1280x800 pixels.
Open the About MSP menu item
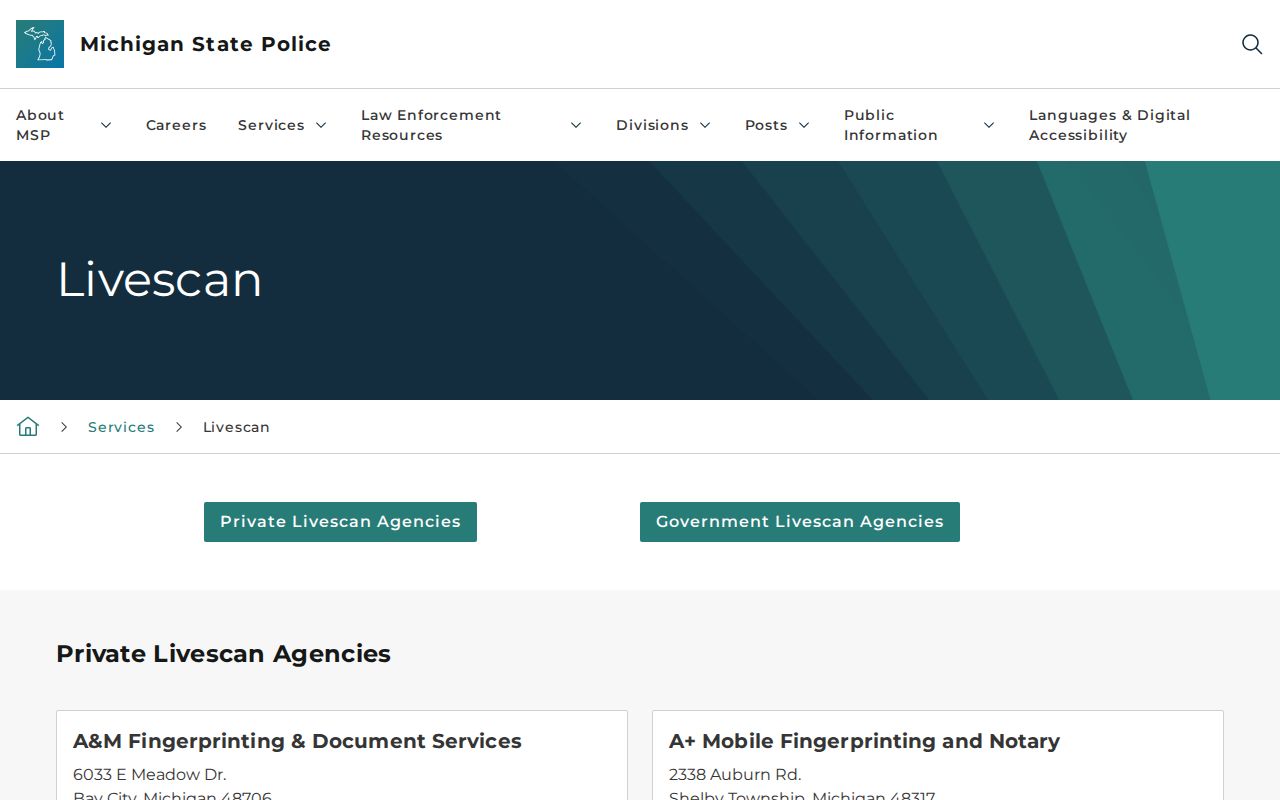click(x=40, y=125)
